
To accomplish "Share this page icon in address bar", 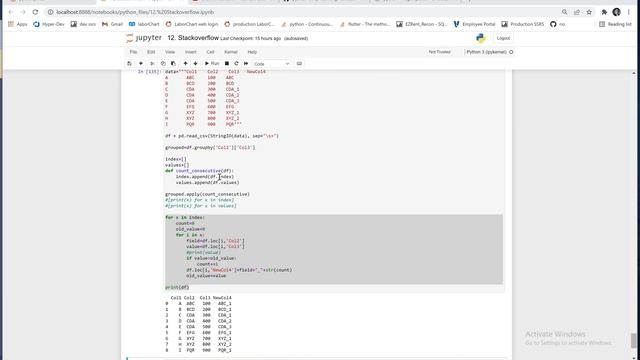I will pyautogui.click(x=577, y=12).
